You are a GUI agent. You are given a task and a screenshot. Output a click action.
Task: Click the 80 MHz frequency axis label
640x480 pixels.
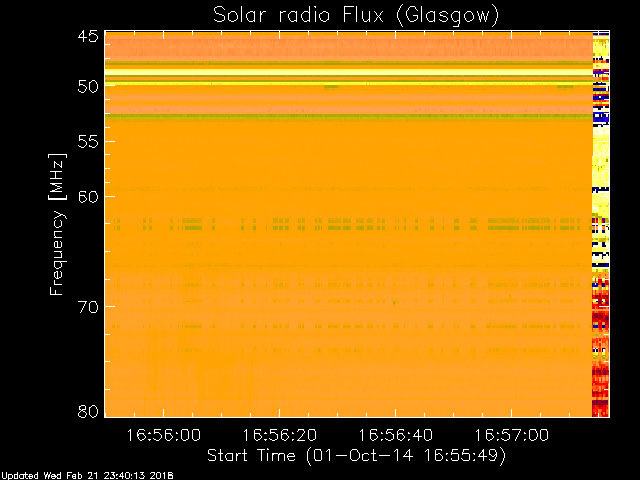[x=88, y=411]
